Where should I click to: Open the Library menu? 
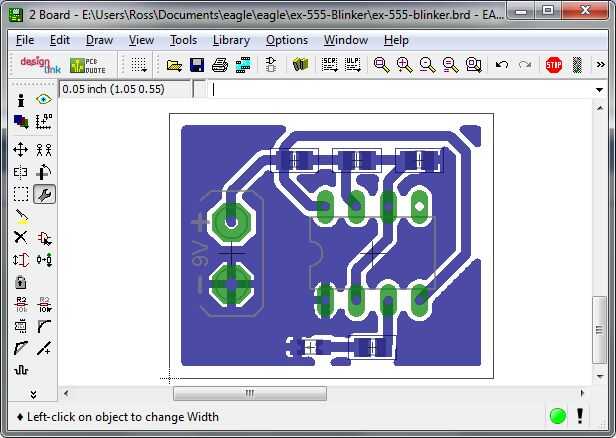coord(231,40)
